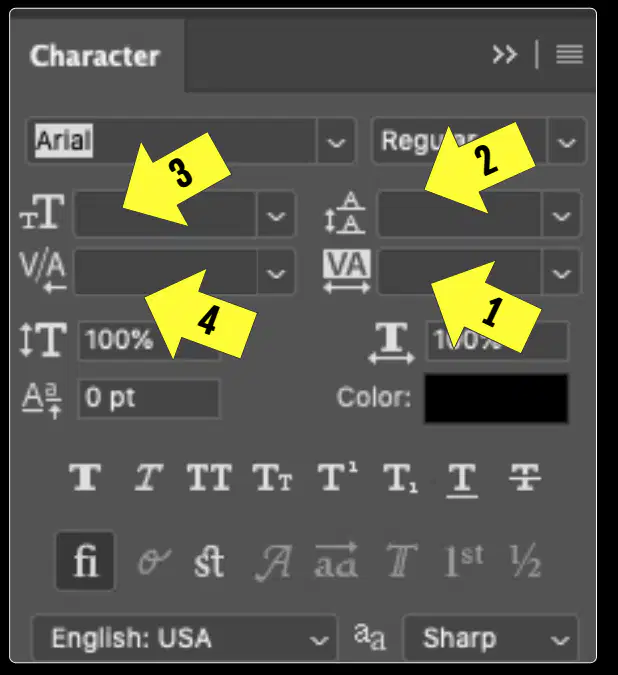The width and height of the screenshot is (618, 675).
Task: Toggle standard ligatures fi button
Action: 85,560
